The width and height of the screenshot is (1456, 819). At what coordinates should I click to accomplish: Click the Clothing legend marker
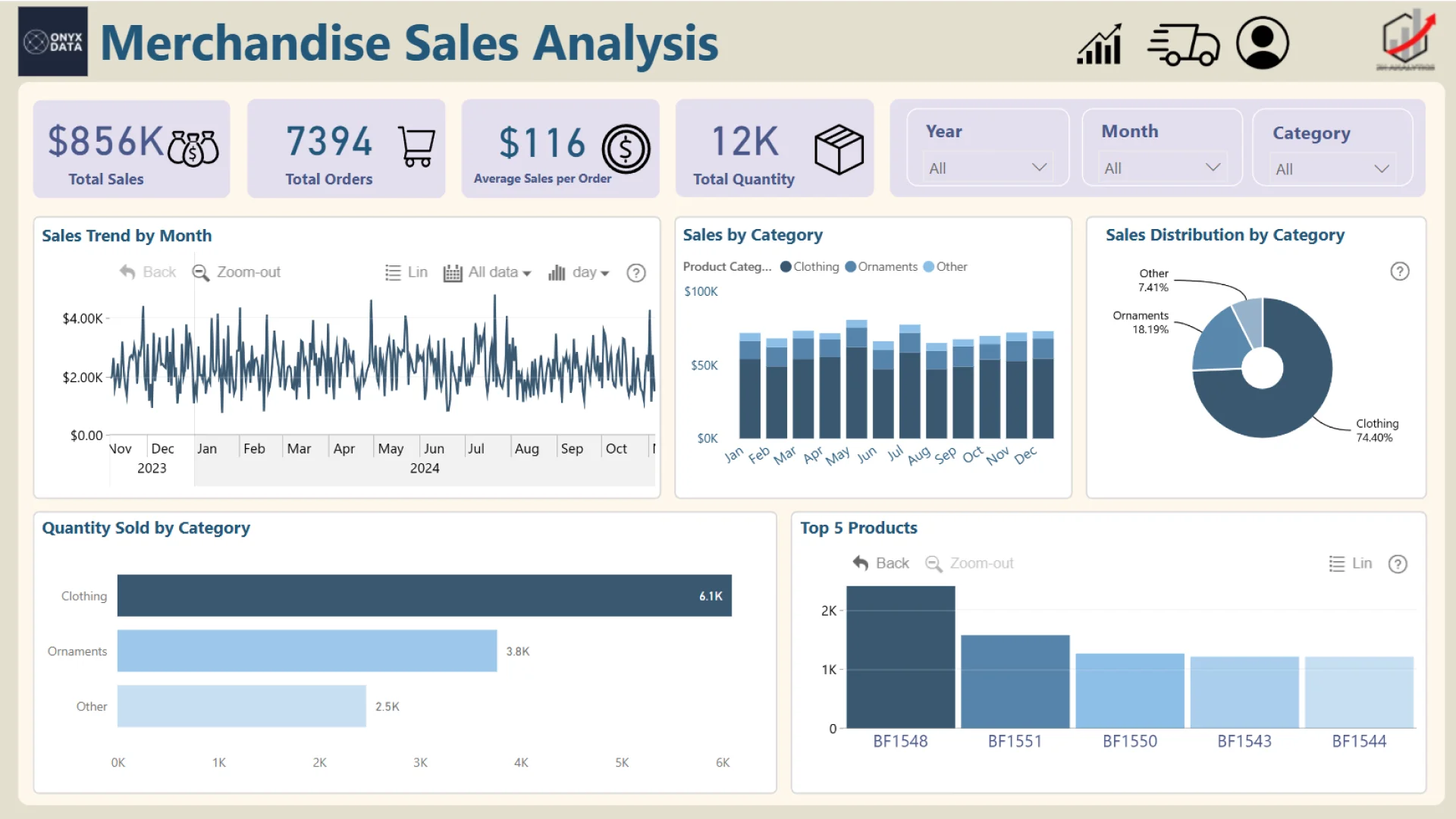point(786,267)
